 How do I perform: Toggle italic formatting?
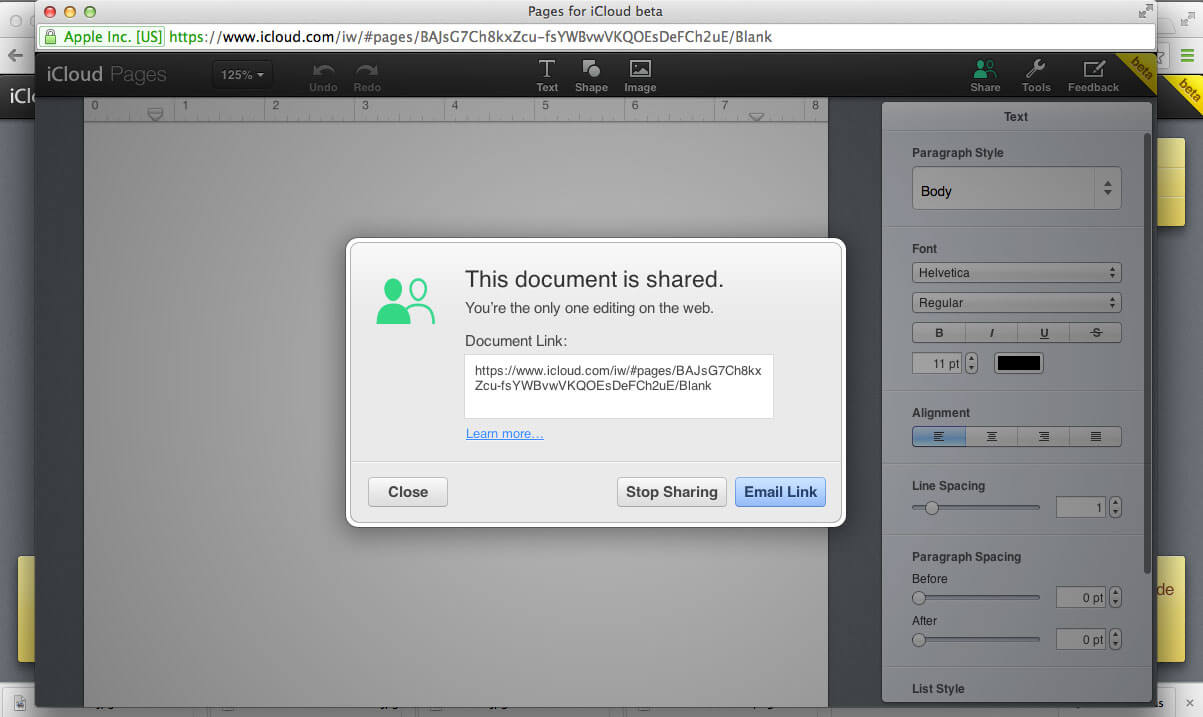[x=990, y=332]
